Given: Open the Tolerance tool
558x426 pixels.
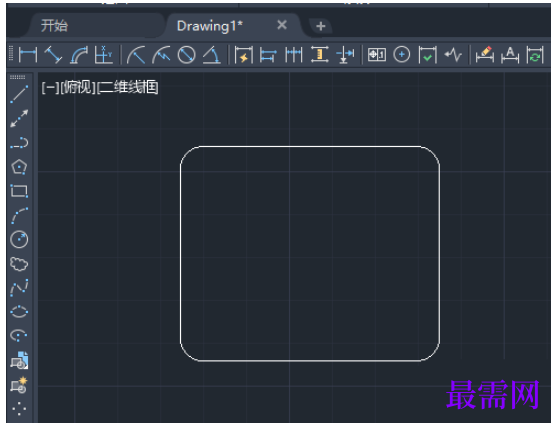Looking at the screenshot, I should [x=377, y=55].
